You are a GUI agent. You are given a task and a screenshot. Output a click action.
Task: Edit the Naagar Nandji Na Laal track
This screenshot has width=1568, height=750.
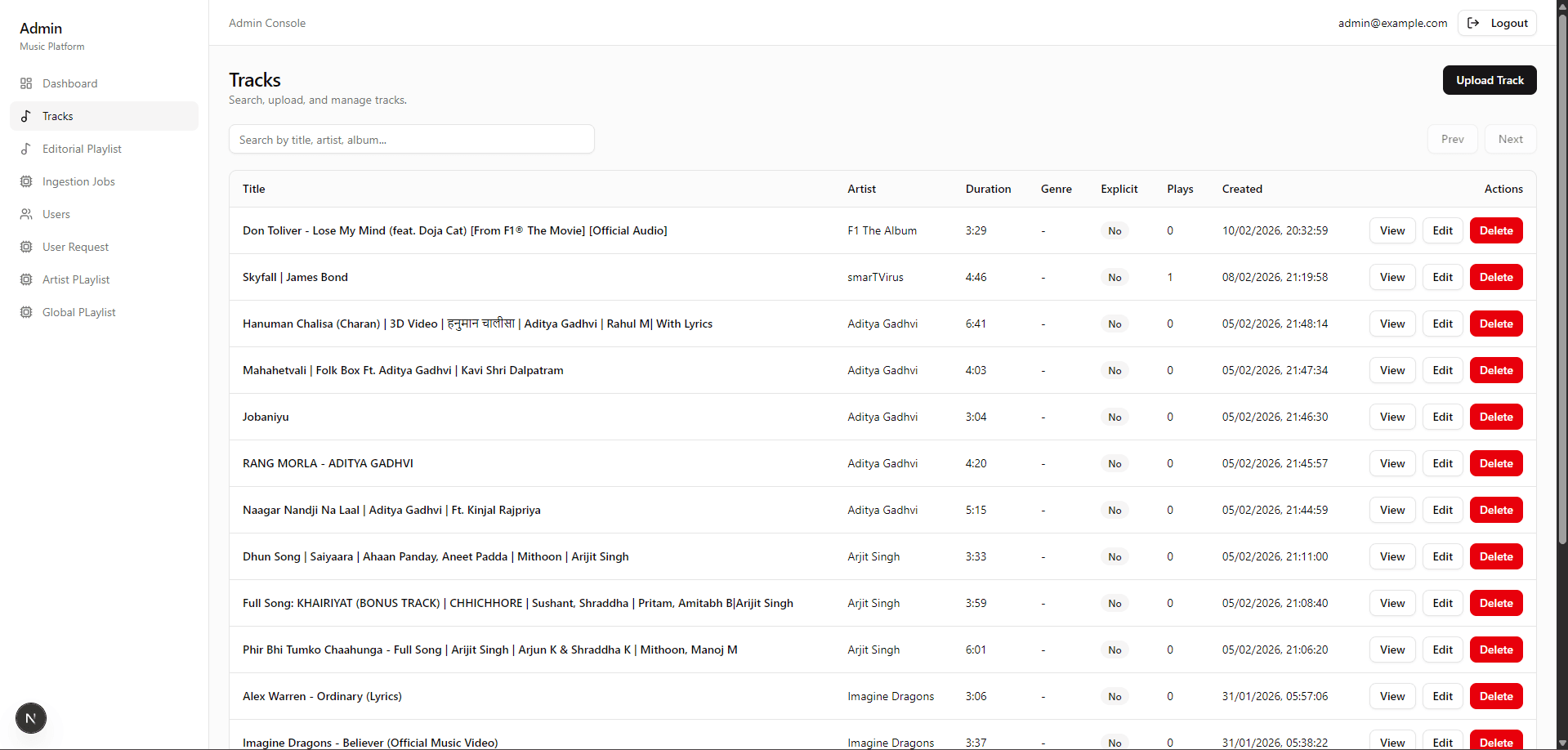point(1443,510)
